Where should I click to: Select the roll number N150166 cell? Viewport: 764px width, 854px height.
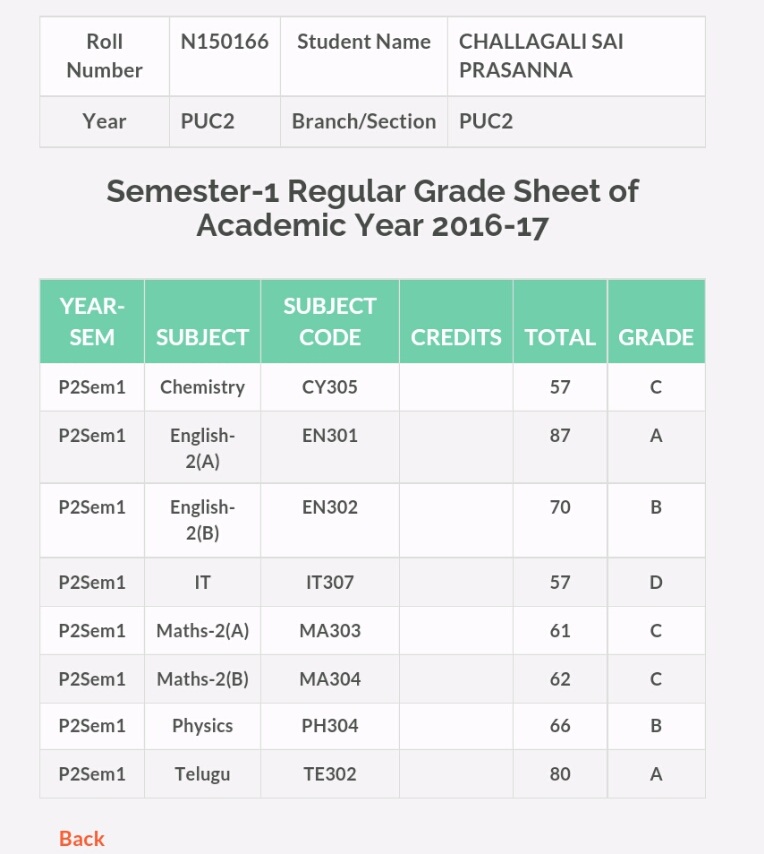click(x=224, y=56)
